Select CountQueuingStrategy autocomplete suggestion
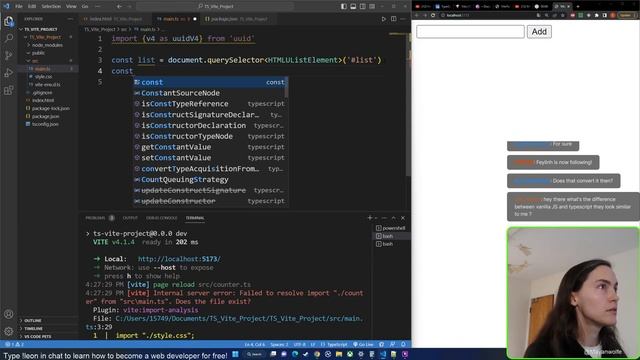Viewport: 640px width, 360px height. [x=210, y=180]
